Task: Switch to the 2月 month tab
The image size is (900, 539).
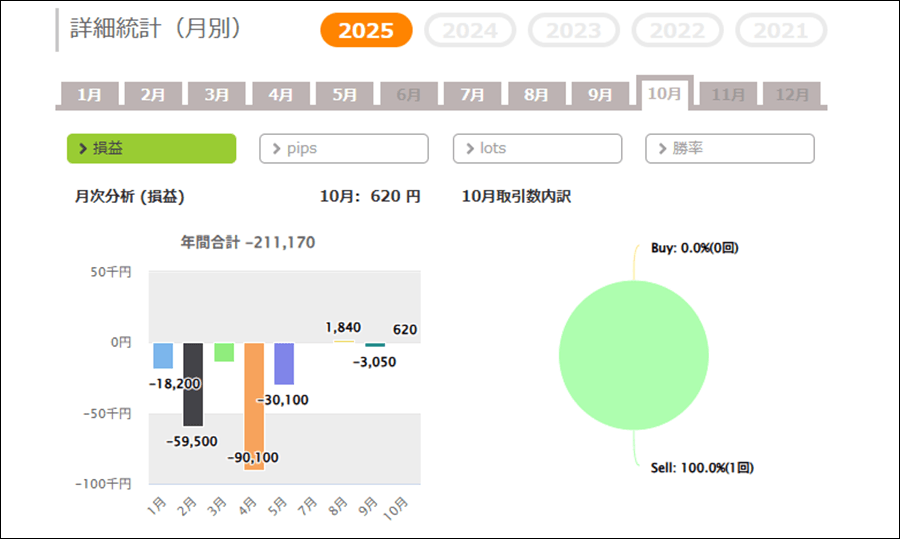Action: click(x=153, y=95)
